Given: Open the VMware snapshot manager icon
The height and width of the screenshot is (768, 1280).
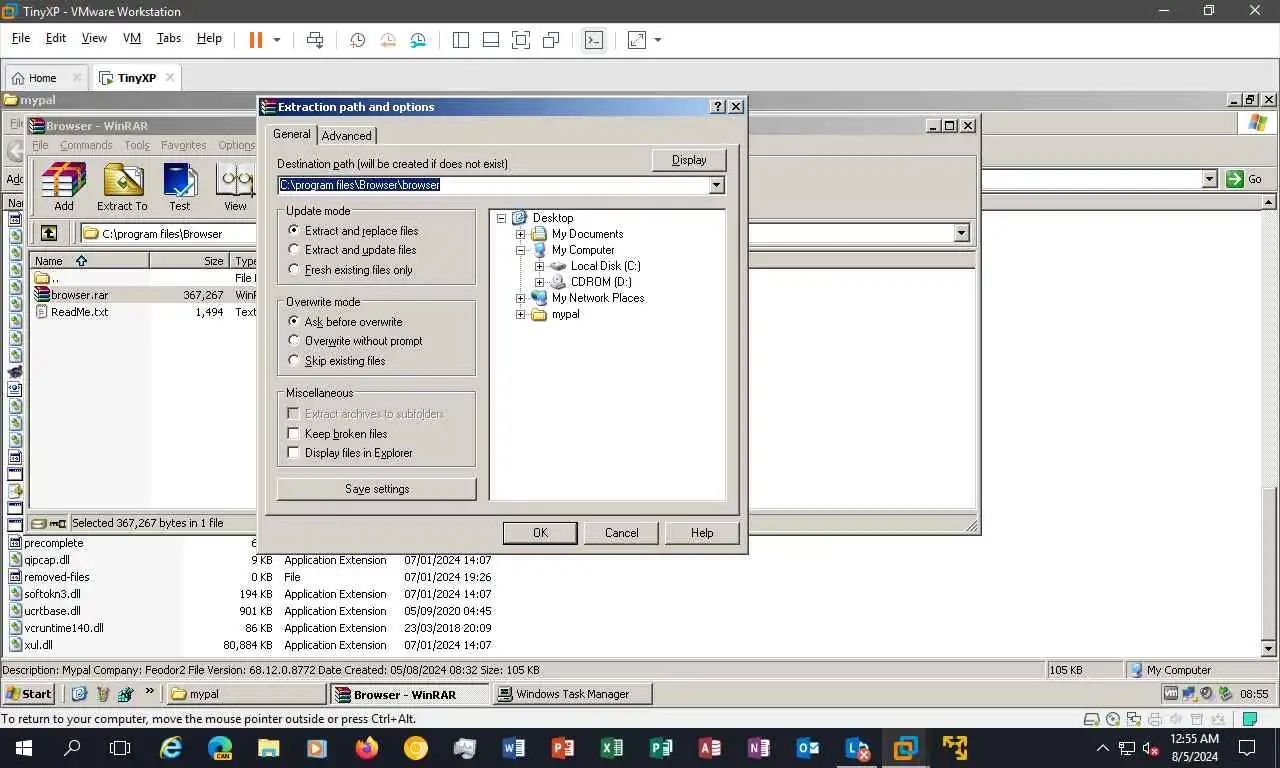Looking at the screenshot, I should coord(418,40).
